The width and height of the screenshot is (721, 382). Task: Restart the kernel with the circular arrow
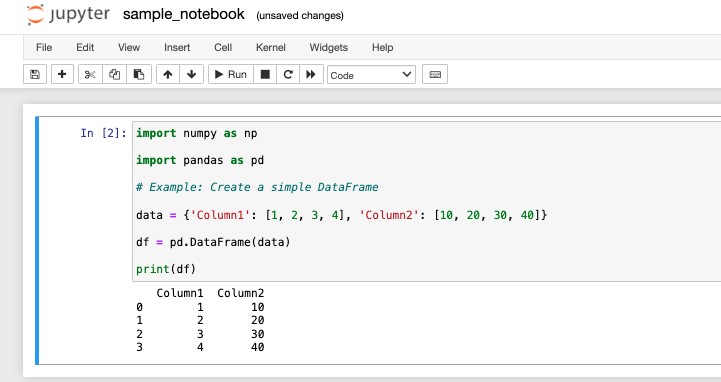tap(288, 74)
